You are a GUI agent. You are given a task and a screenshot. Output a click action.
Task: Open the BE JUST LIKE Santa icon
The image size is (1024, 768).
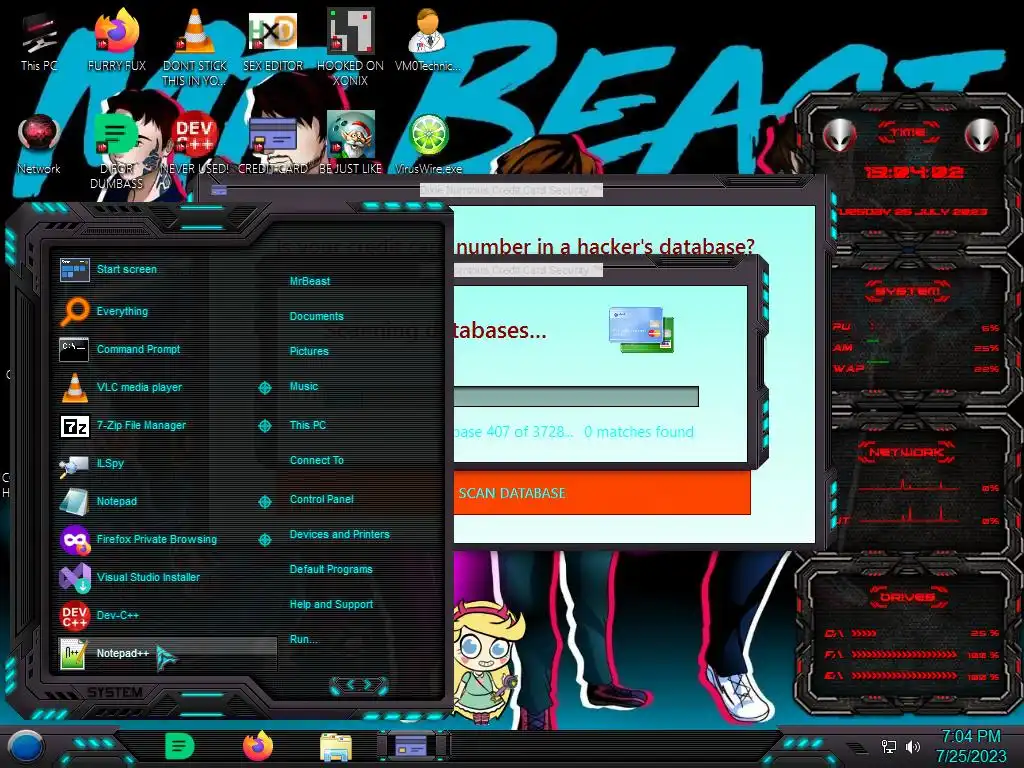tap(350, 144)
